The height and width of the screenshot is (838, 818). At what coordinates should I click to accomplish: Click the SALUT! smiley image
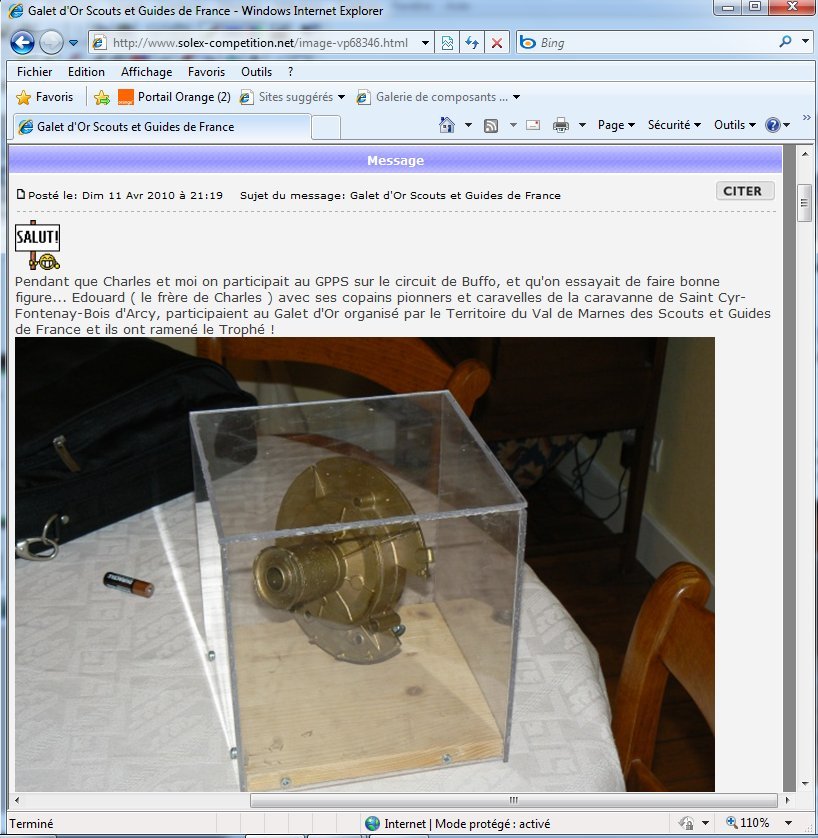[x=37, y=244]
